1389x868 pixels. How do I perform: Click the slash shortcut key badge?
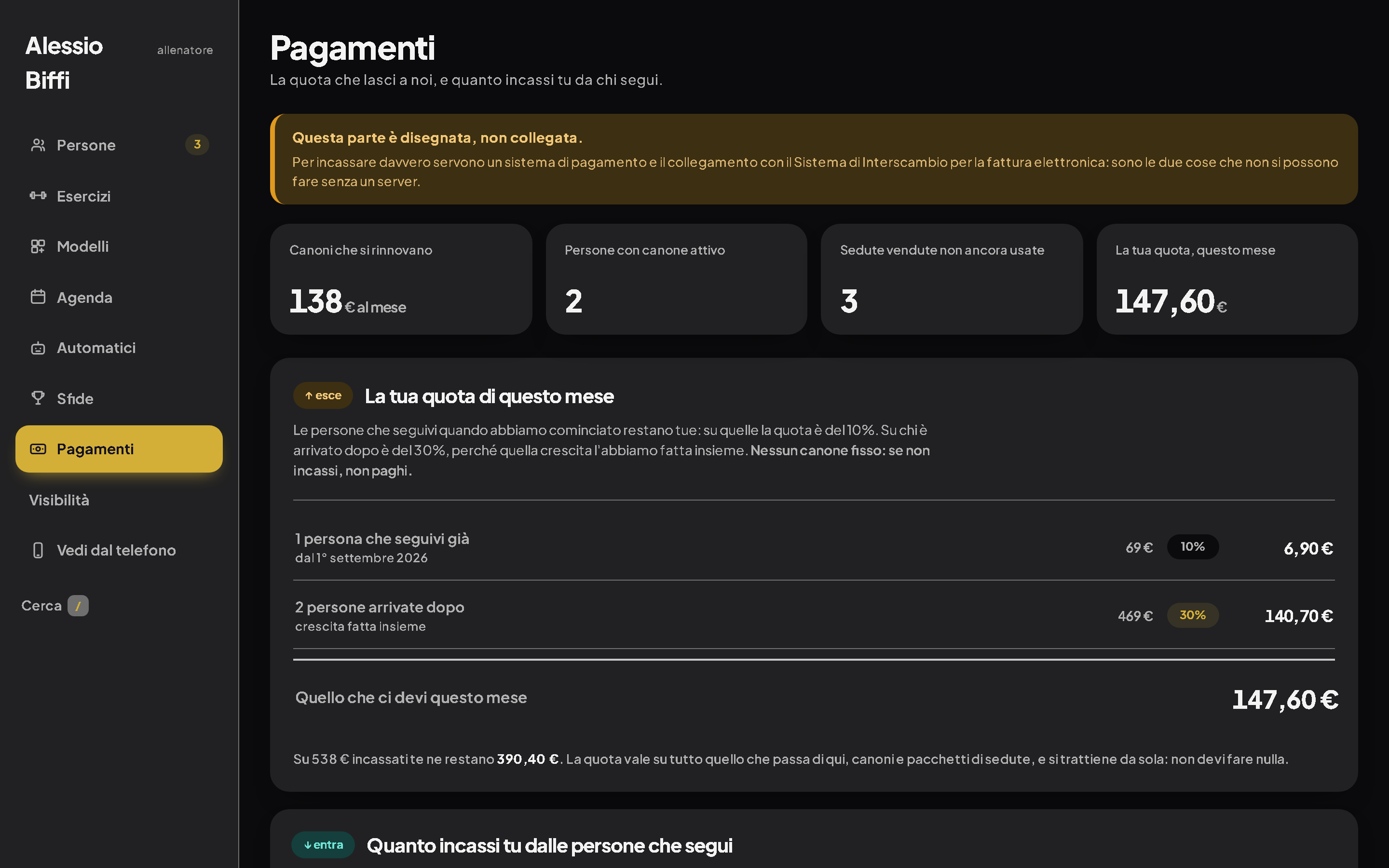78,606
